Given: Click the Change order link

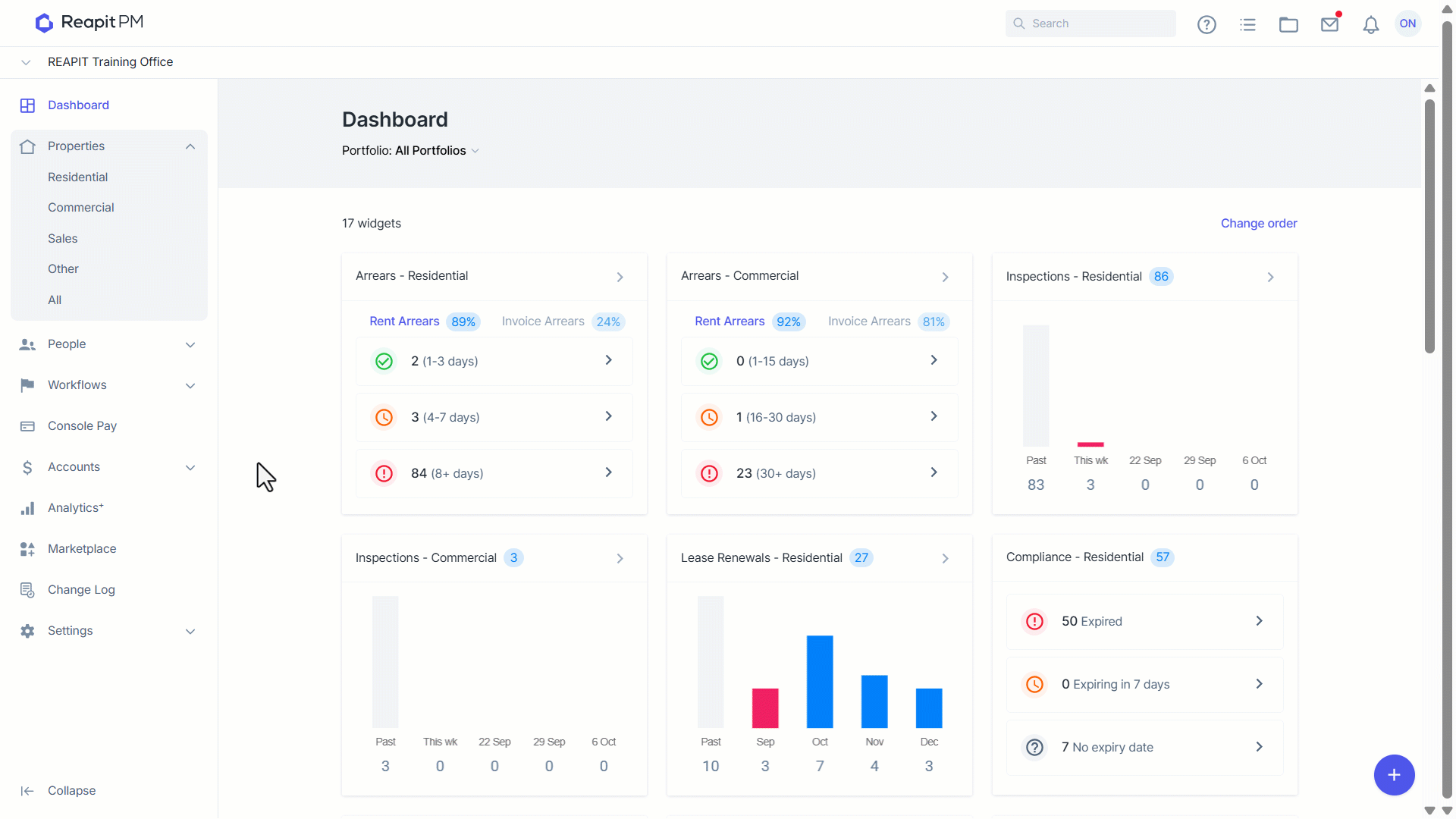Looking at the screenshot, I should pyautogui.click(x=1259, y=224).
